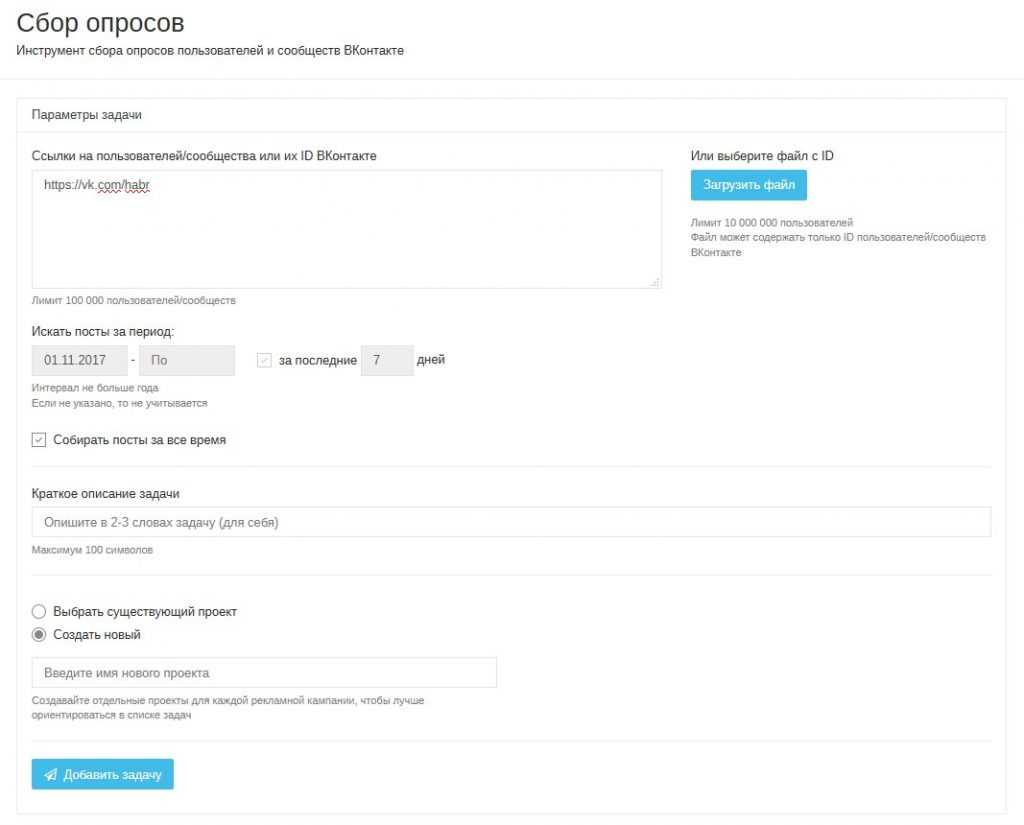
Task: Click the "Или выберите файл с ID" label
Action: coord(762,155)
